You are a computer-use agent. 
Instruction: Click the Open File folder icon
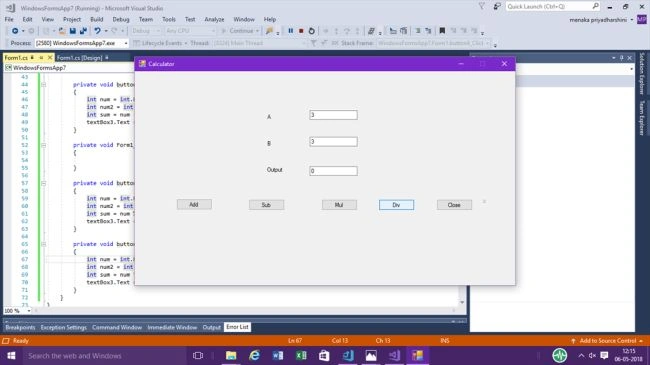62,31
